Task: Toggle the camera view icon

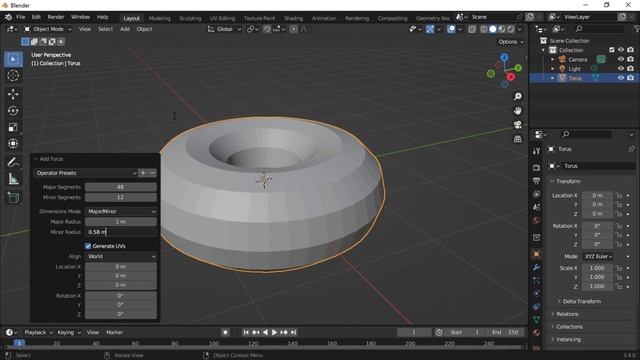Action: (518, 124)
